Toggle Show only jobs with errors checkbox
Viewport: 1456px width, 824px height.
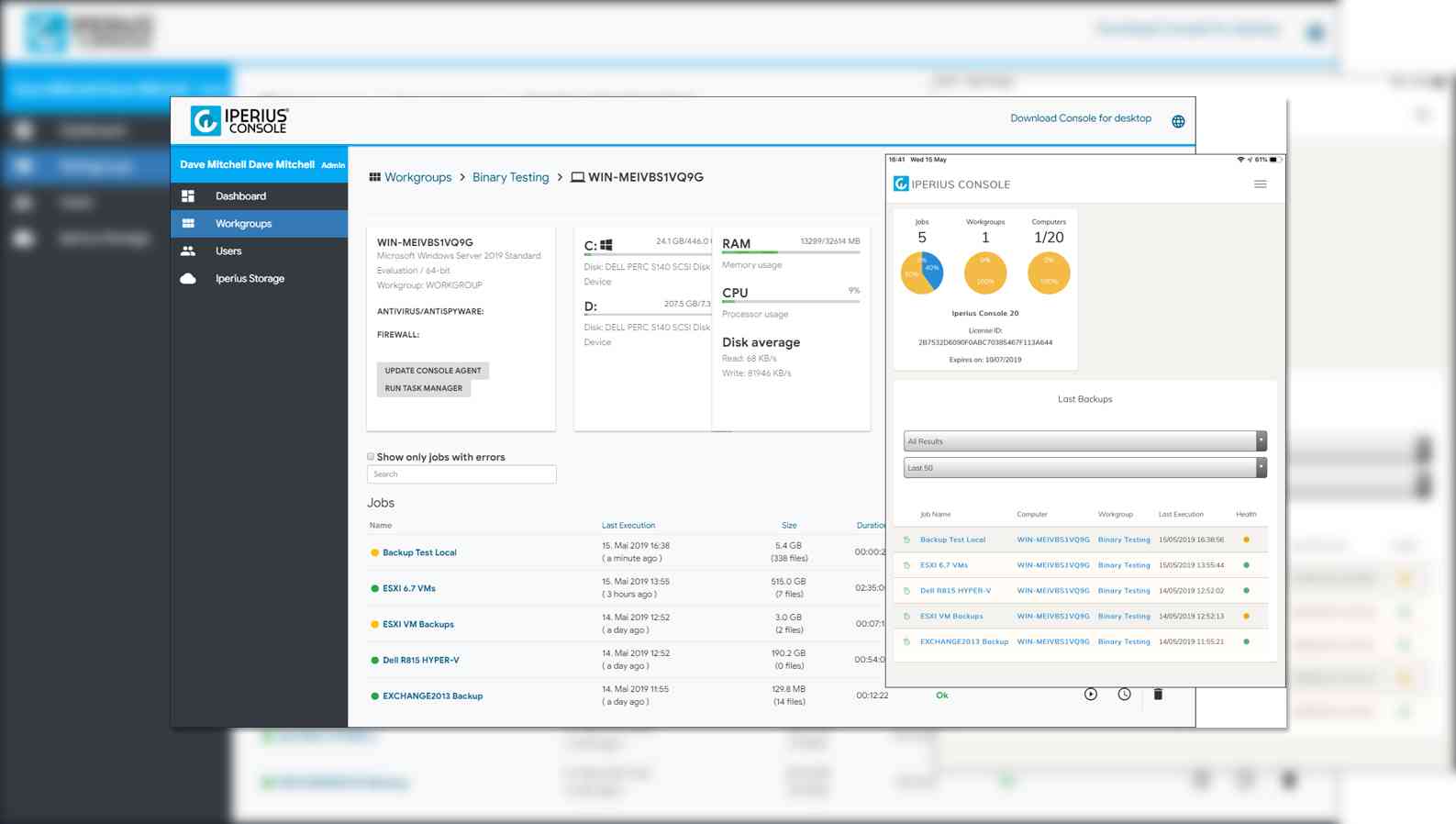(371, 456)
